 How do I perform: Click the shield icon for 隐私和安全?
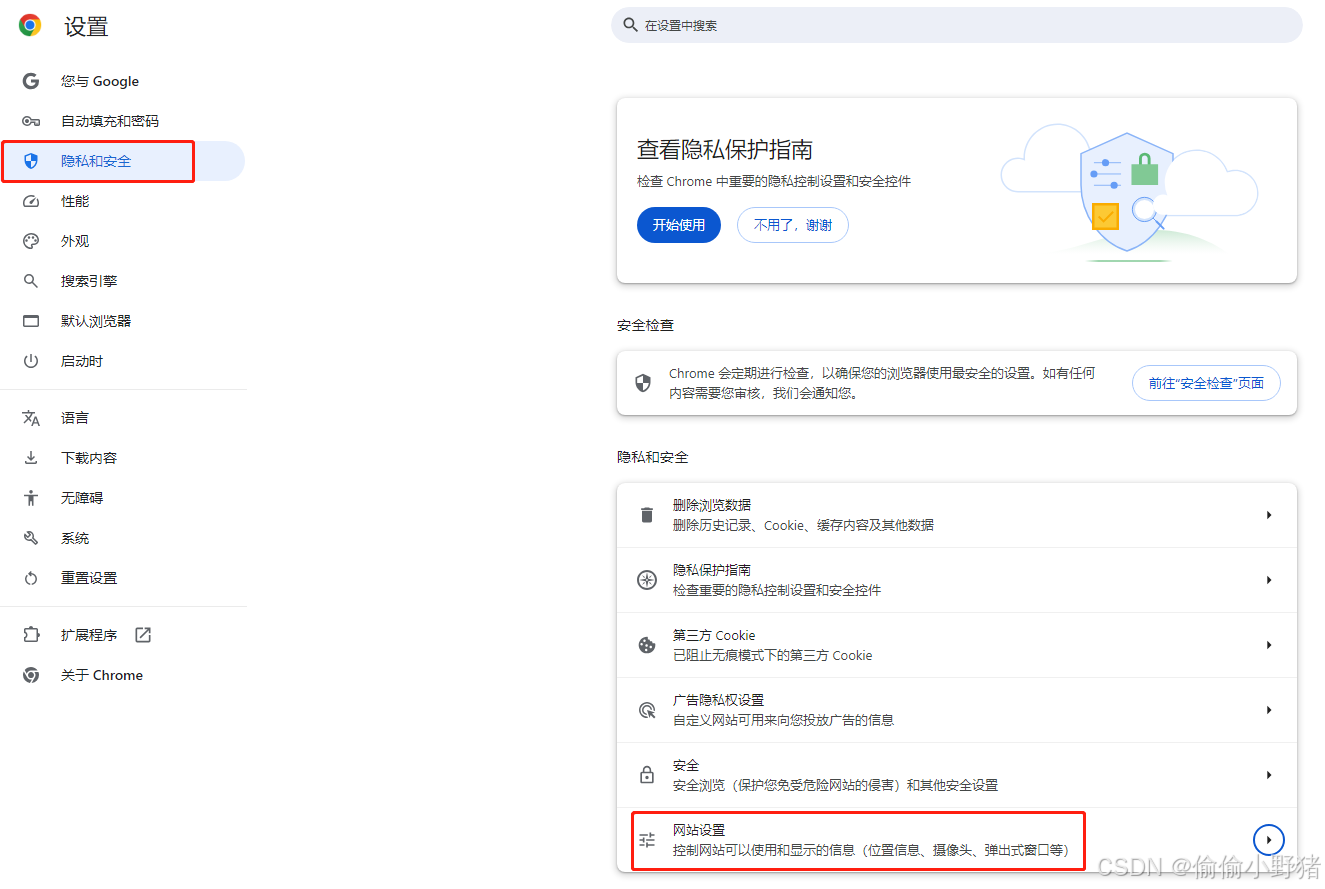click(x=31, y=161)
